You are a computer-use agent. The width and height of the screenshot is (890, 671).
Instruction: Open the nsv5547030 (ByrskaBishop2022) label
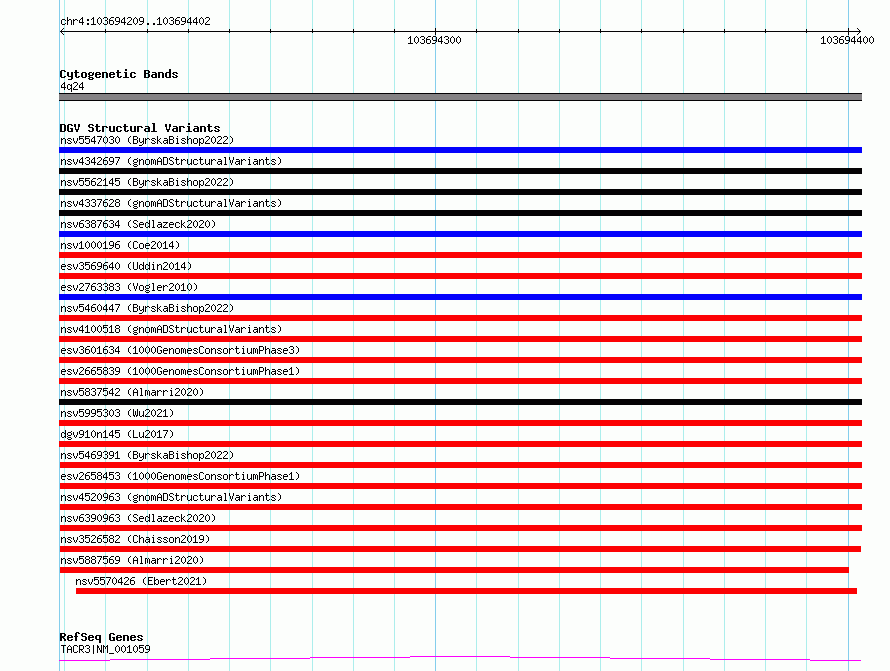point(147,140)
